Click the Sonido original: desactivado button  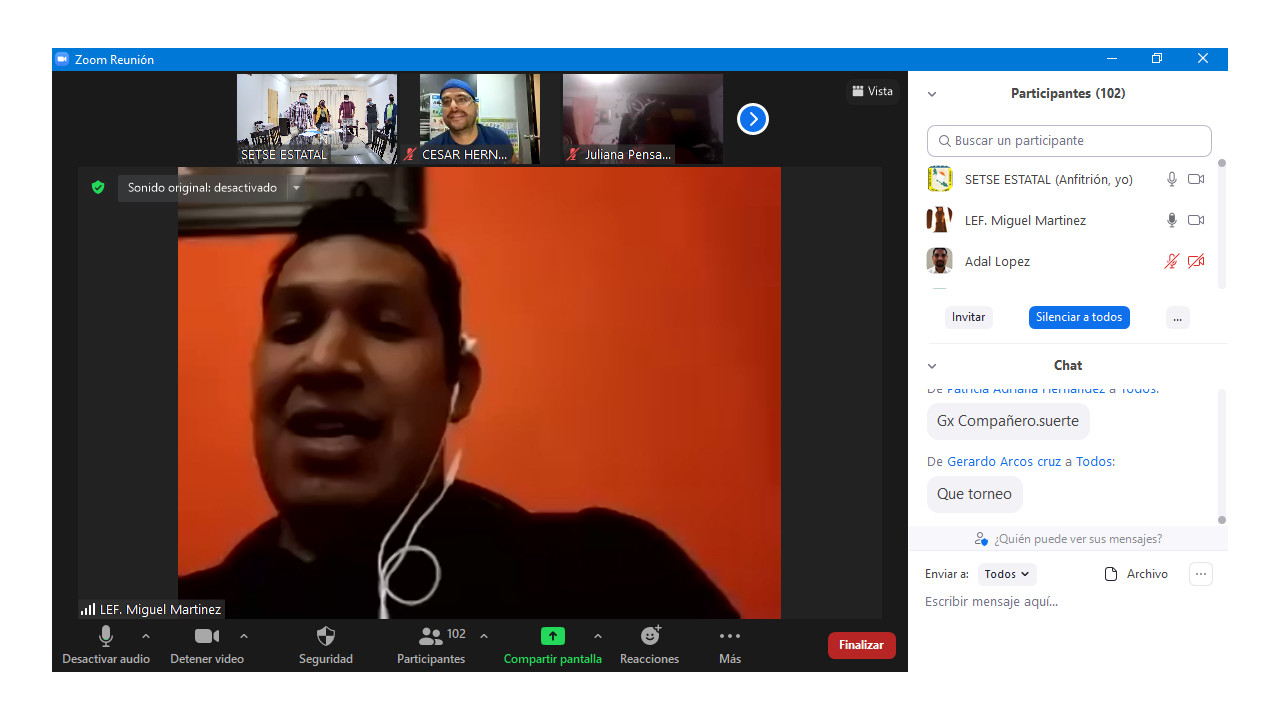coord(202,188)
